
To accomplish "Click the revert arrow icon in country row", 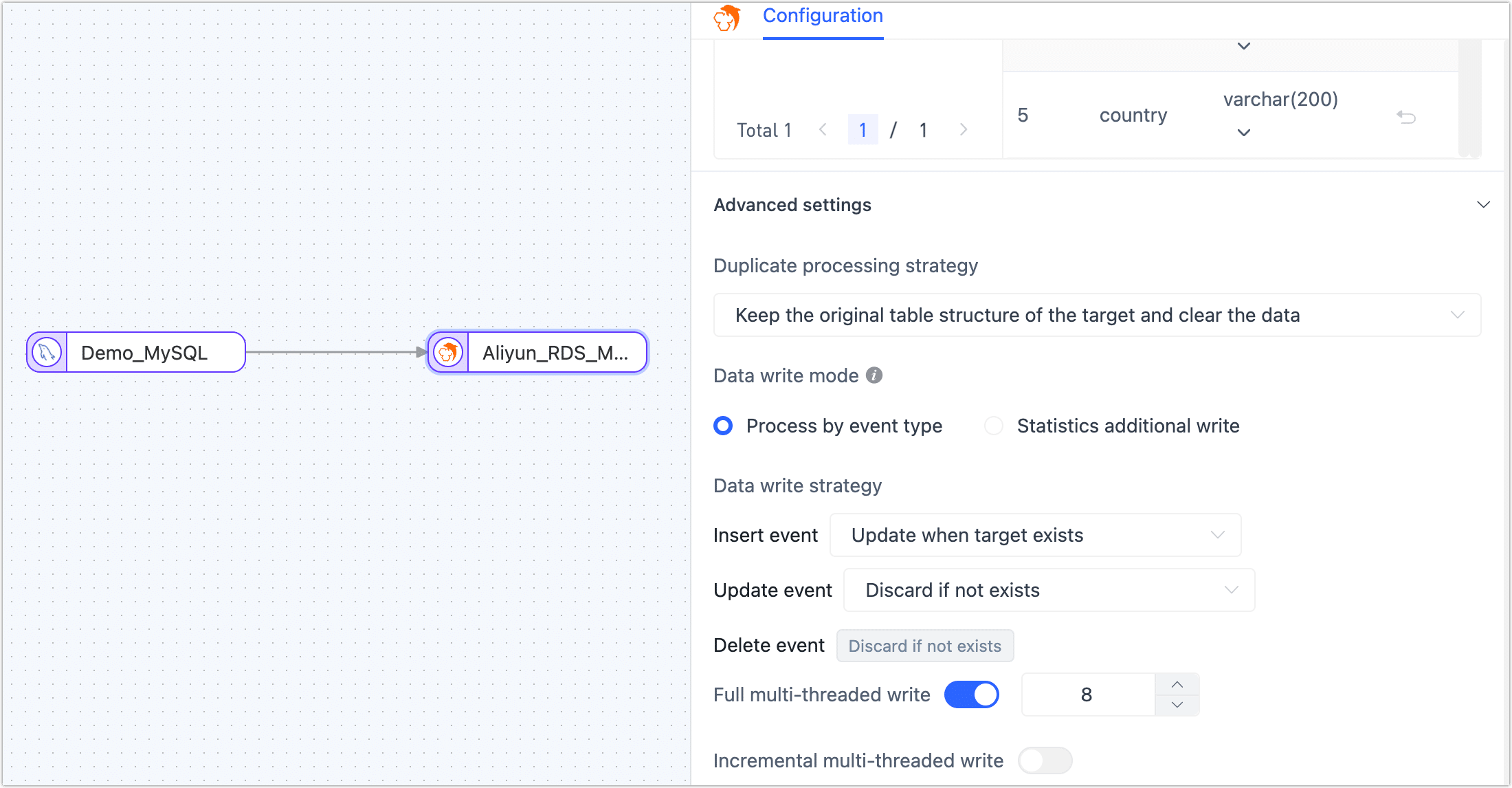I will [x=1406, y=117].
